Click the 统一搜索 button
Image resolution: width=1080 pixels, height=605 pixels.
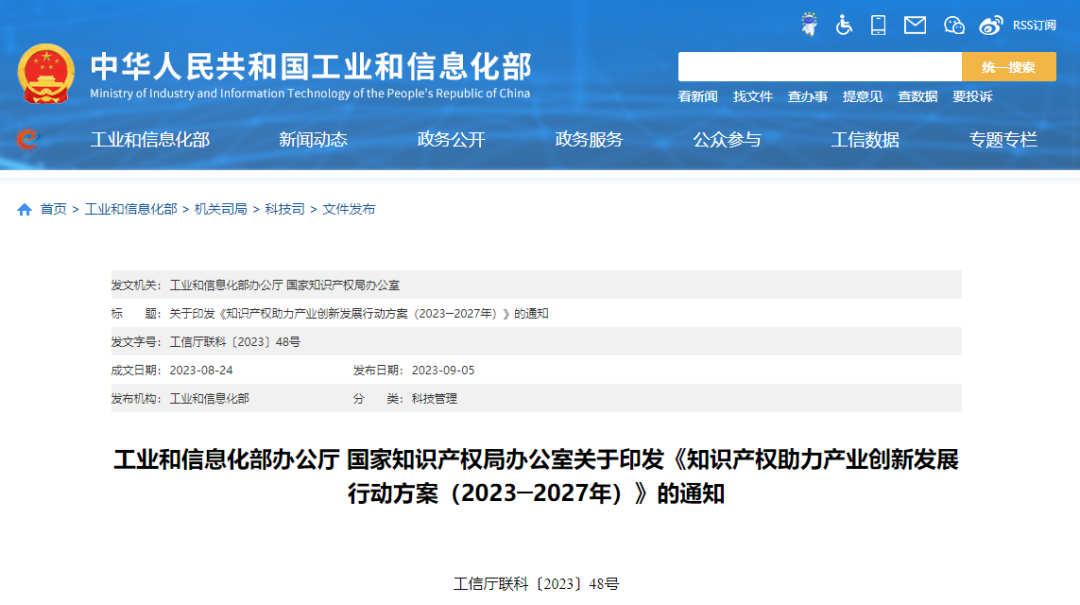[x=1008, y=67]
